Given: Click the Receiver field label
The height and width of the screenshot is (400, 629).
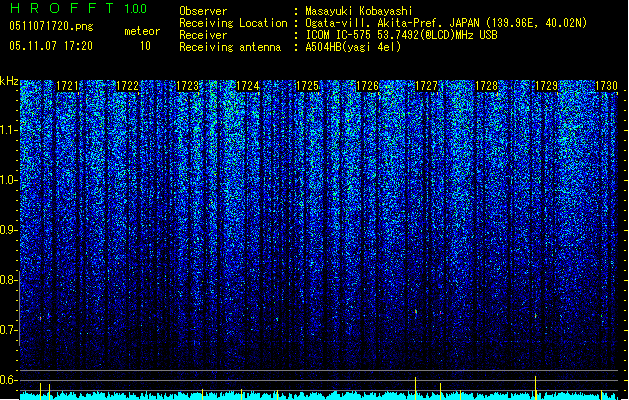Looking at the screenshot, I should [x=203, y=35].
